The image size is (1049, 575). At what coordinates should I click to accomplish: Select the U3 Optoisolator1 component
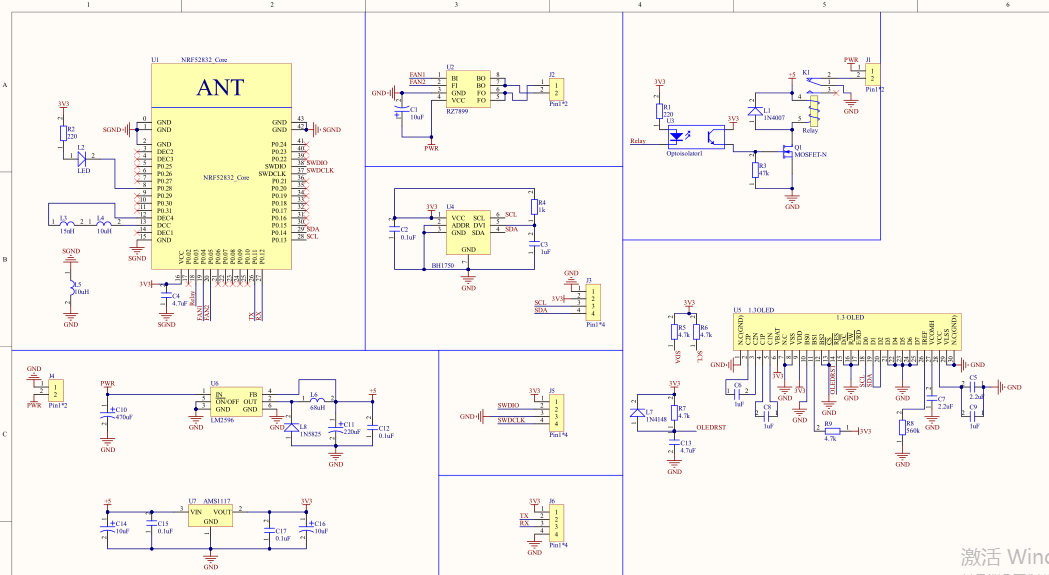pyautogui.click(x=696, y=137)
